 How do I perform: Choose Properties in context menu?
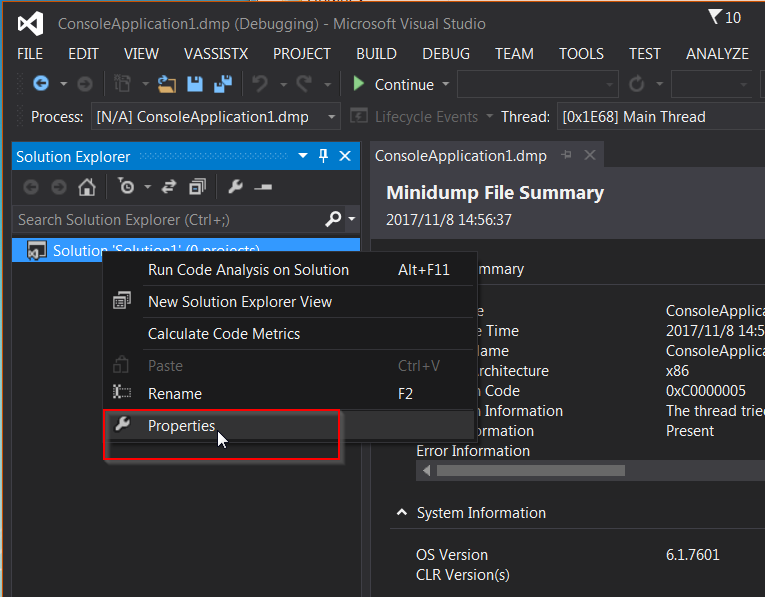pos(290,426)
